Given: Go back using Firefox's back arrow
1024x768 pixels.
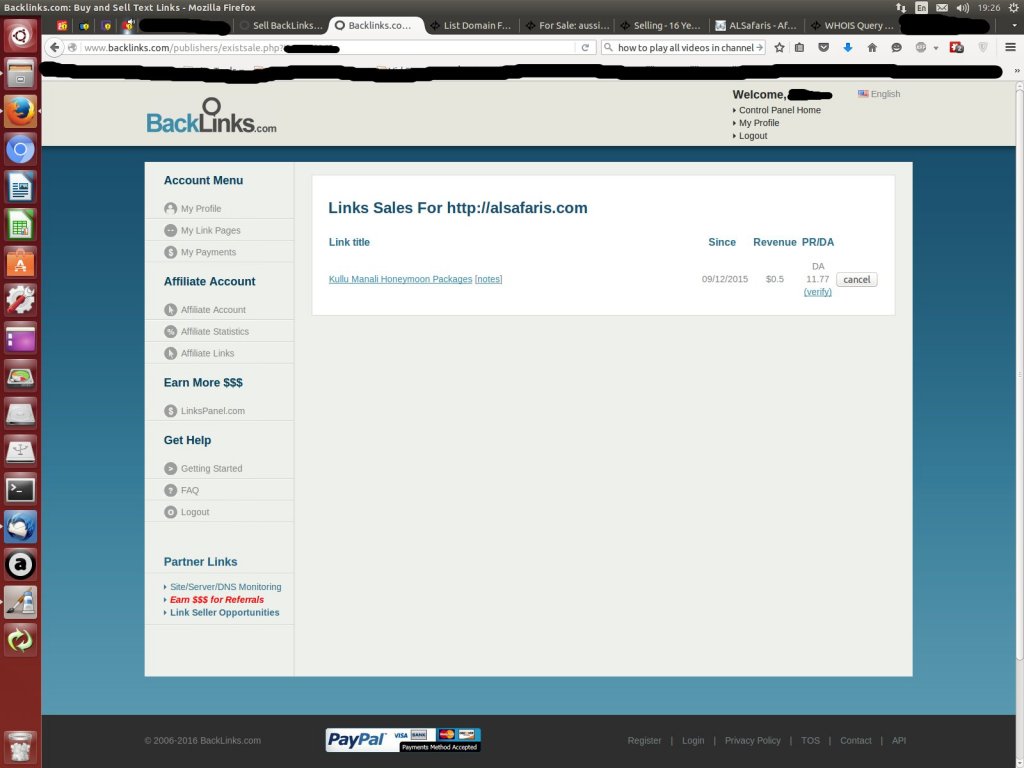Looking at the screenshot, I should (x=55, y=48).
